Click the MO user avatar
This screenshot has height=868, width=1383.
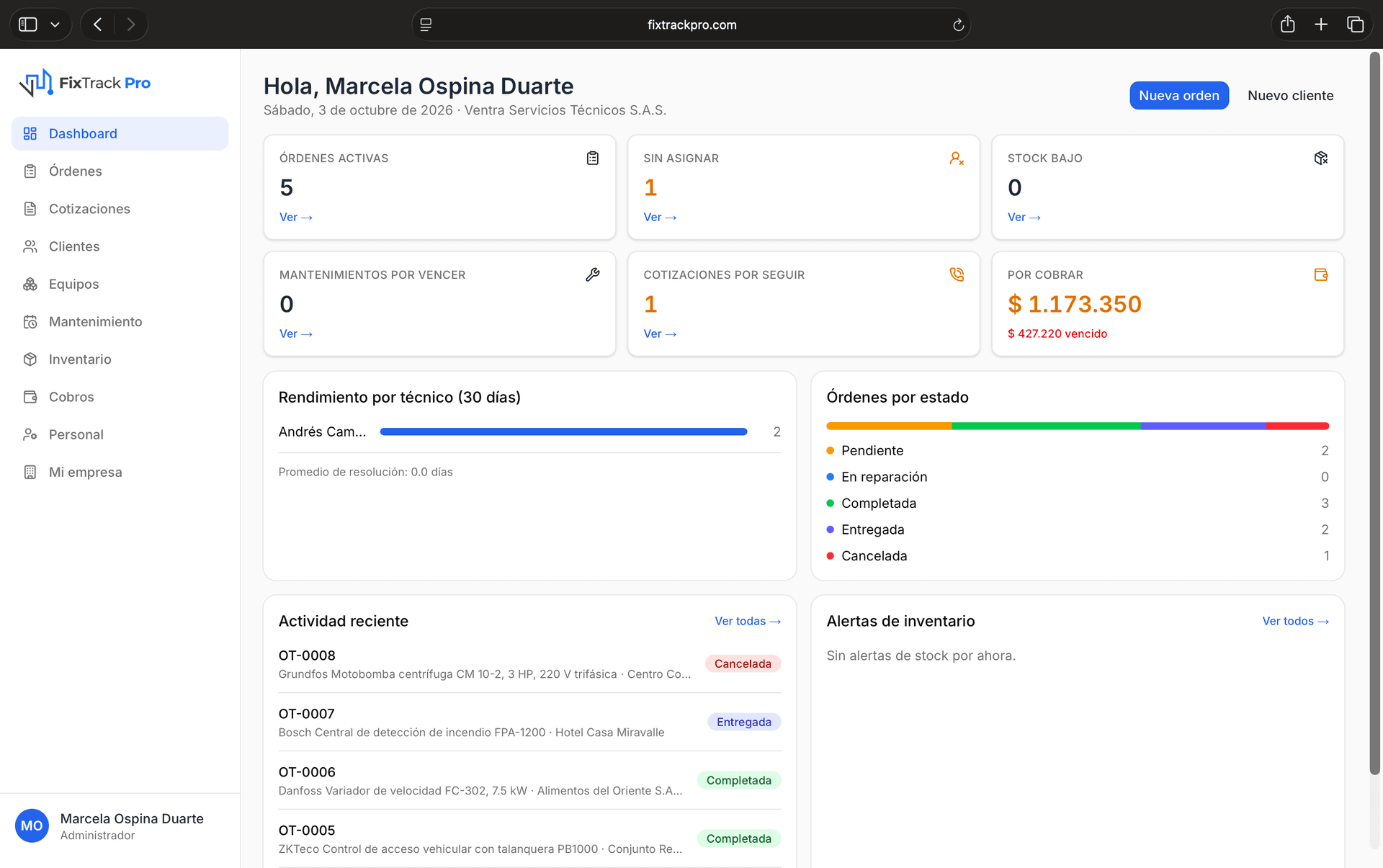tap(32, 826)
